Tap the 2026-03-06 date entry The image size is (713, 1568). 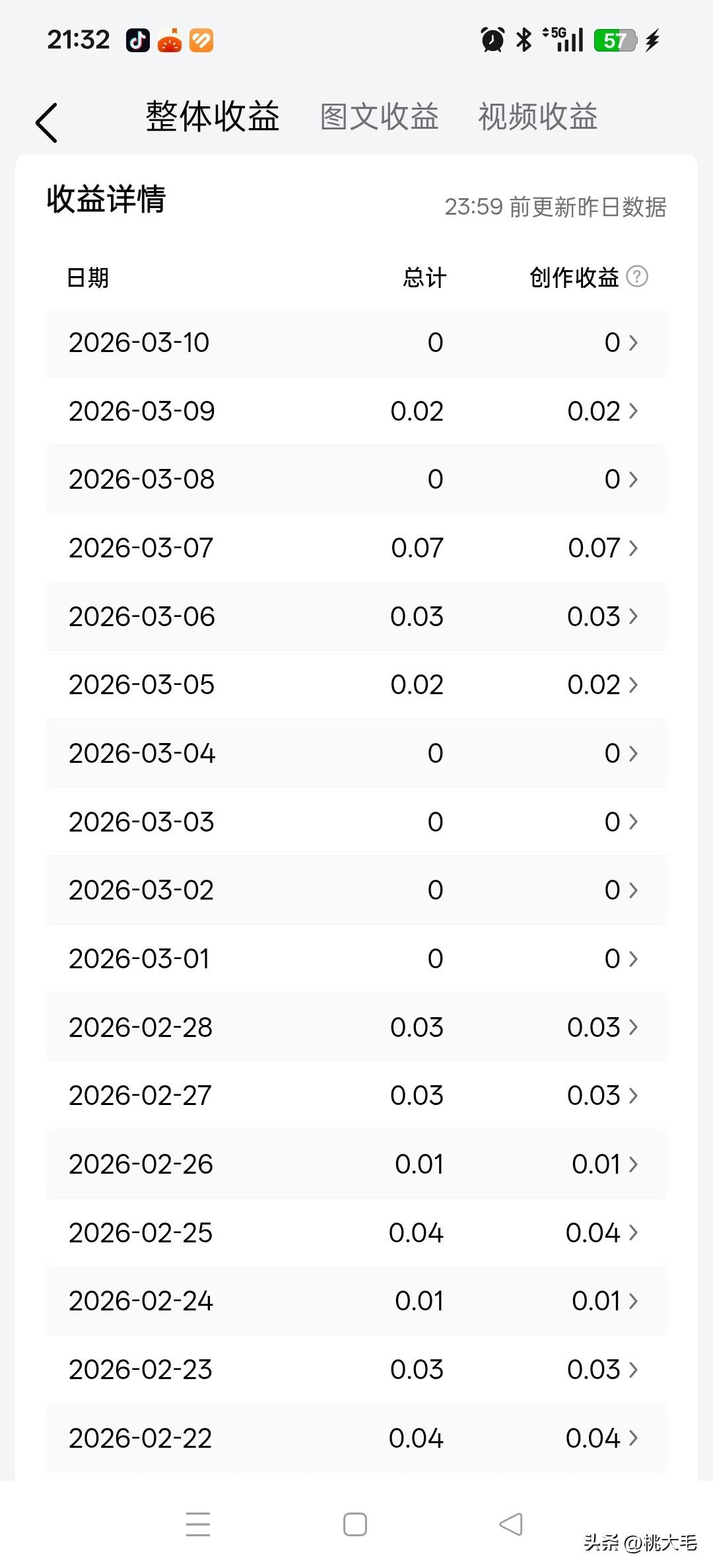(142, 617)
